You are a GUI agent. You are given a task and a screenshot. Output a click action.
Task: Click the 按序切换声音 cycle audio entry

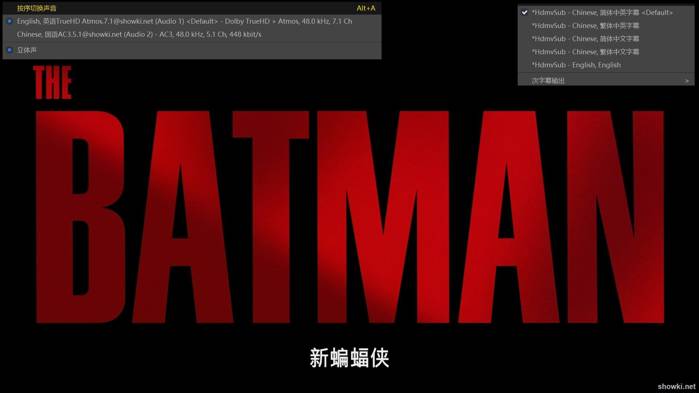coord(192,8)
